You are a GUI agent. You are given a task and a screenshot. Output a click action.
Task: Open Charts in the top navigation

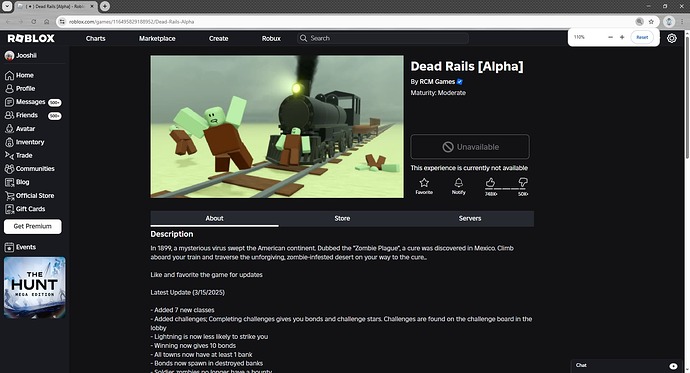(95, 38)
